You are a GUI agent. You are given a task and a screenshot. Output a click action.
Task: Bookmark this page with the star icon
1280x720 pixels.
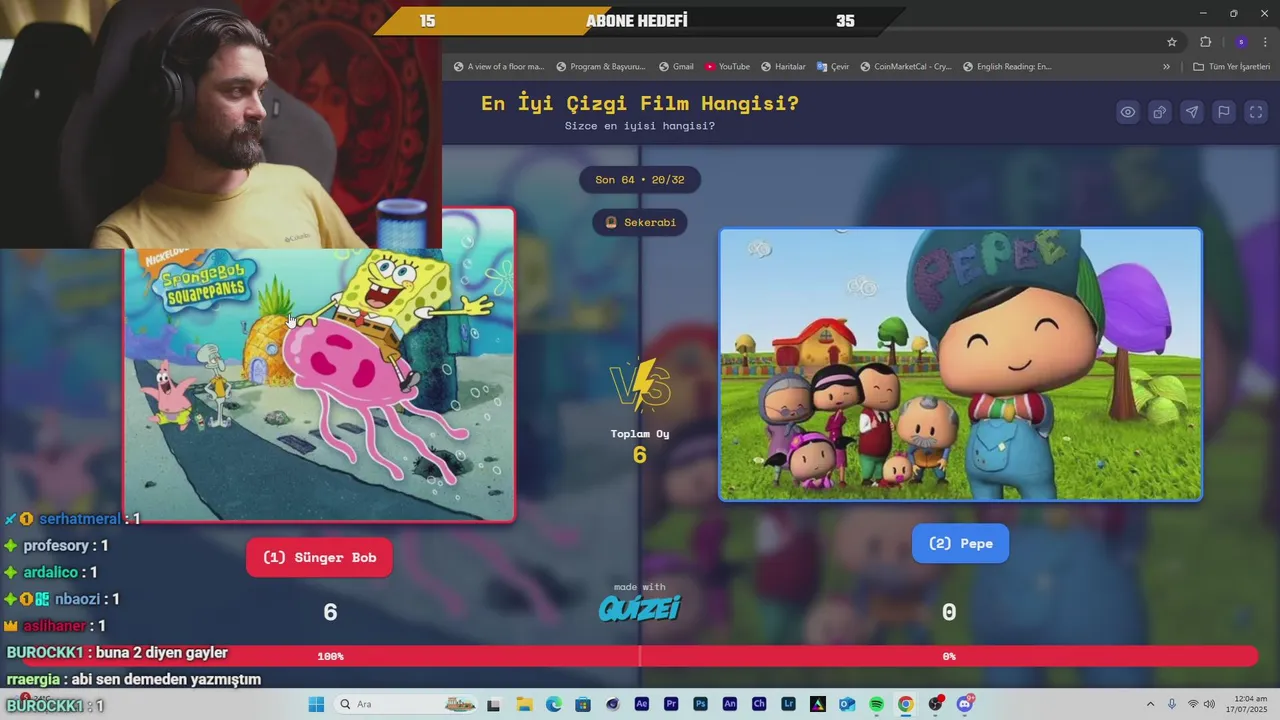pyautogui.click(x=1172, y=42)
